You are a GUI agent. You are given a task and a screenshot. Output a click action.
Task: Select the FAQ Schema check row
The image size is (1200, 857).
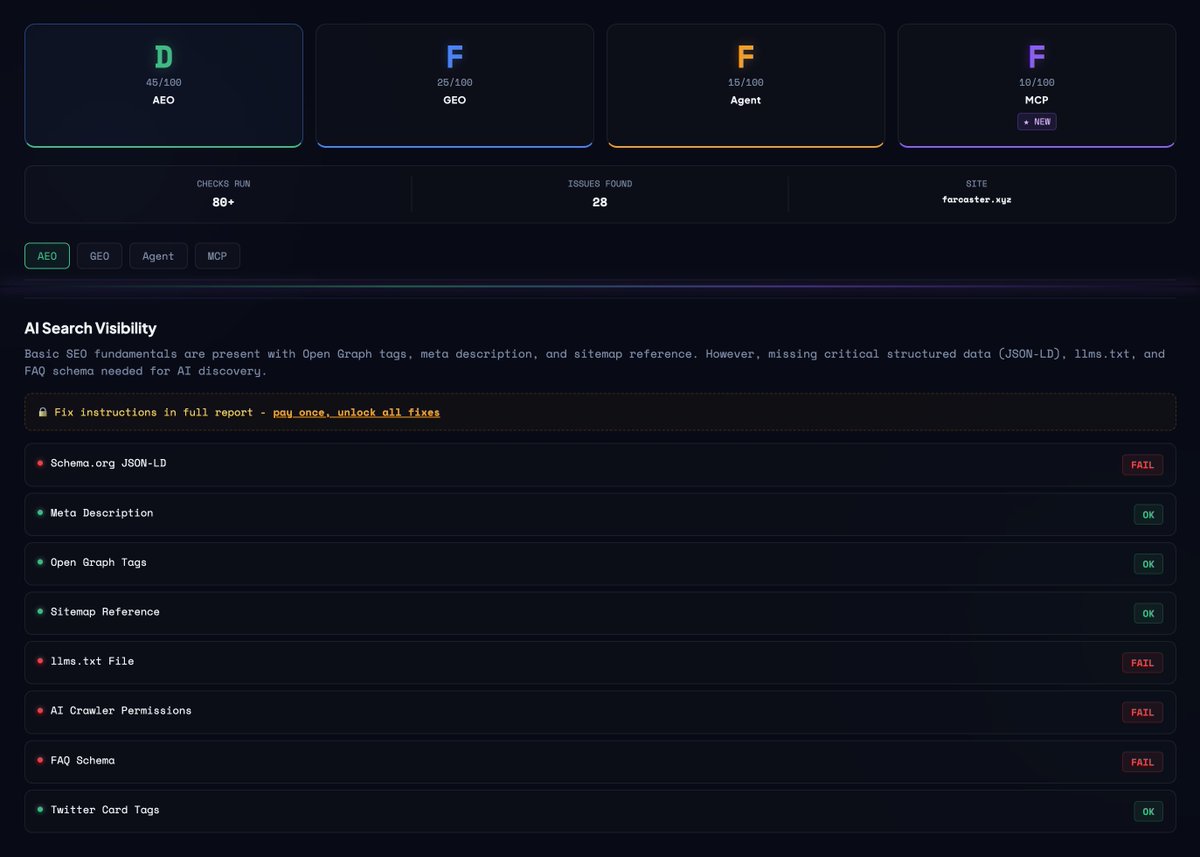pyautogui.click(x=600, y=762)
